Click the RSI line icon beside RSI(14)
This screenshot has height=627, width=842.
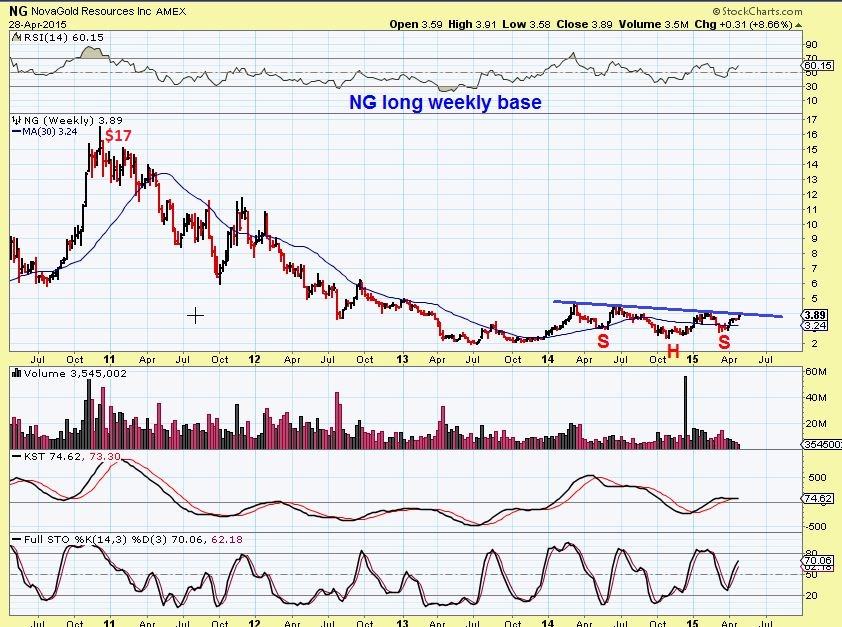click(x=17, y=38)
